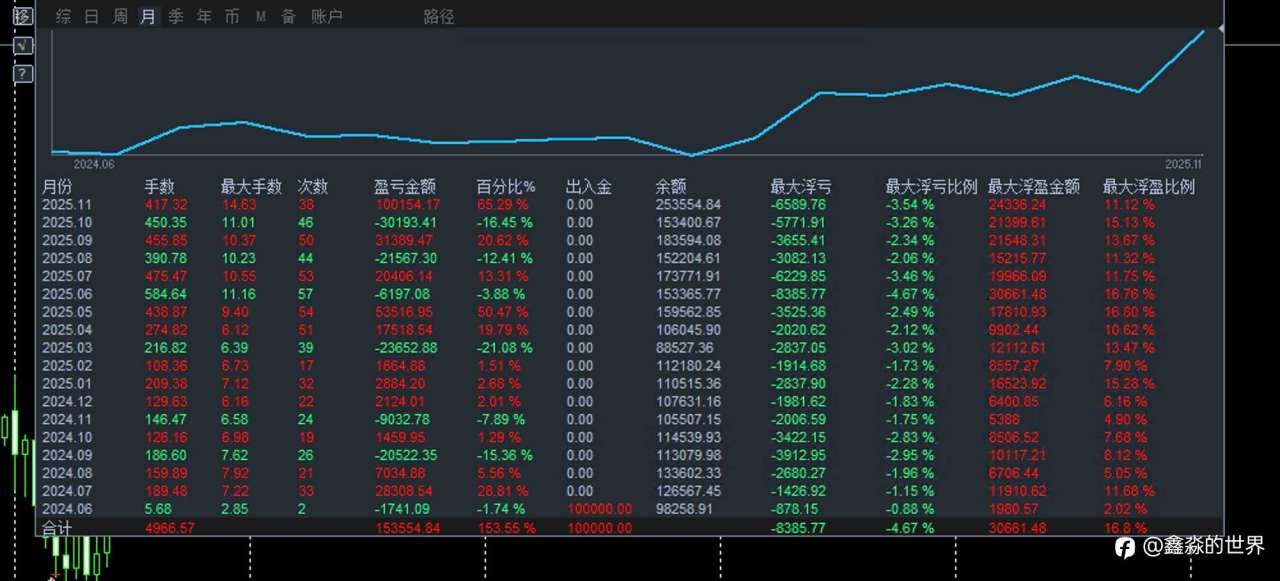Switch to the 日 daily tab

91,16
